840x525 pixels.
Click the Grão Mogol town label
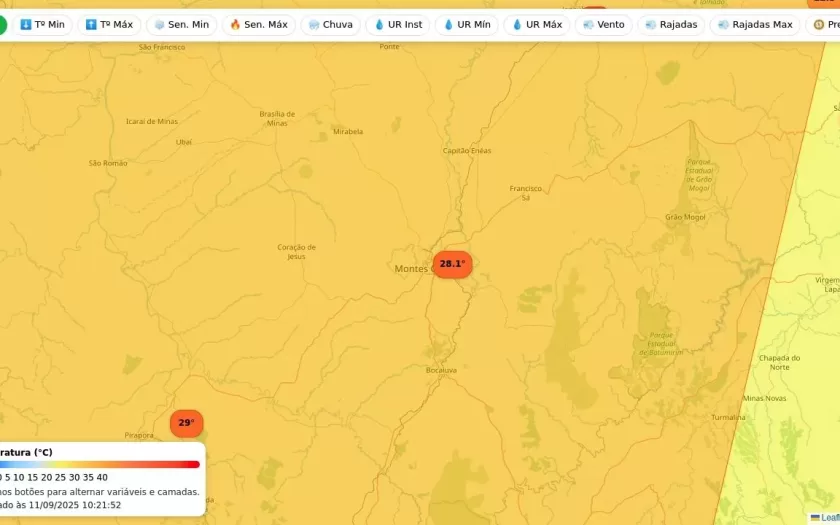685,217
